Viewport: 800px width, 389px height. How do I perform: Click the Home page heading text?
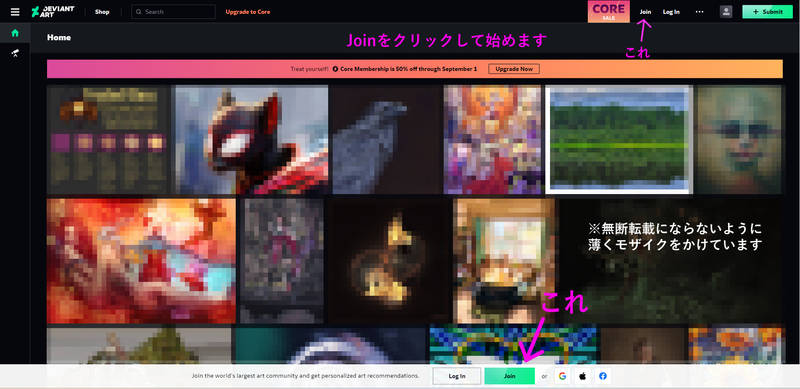tap(59, 37)
